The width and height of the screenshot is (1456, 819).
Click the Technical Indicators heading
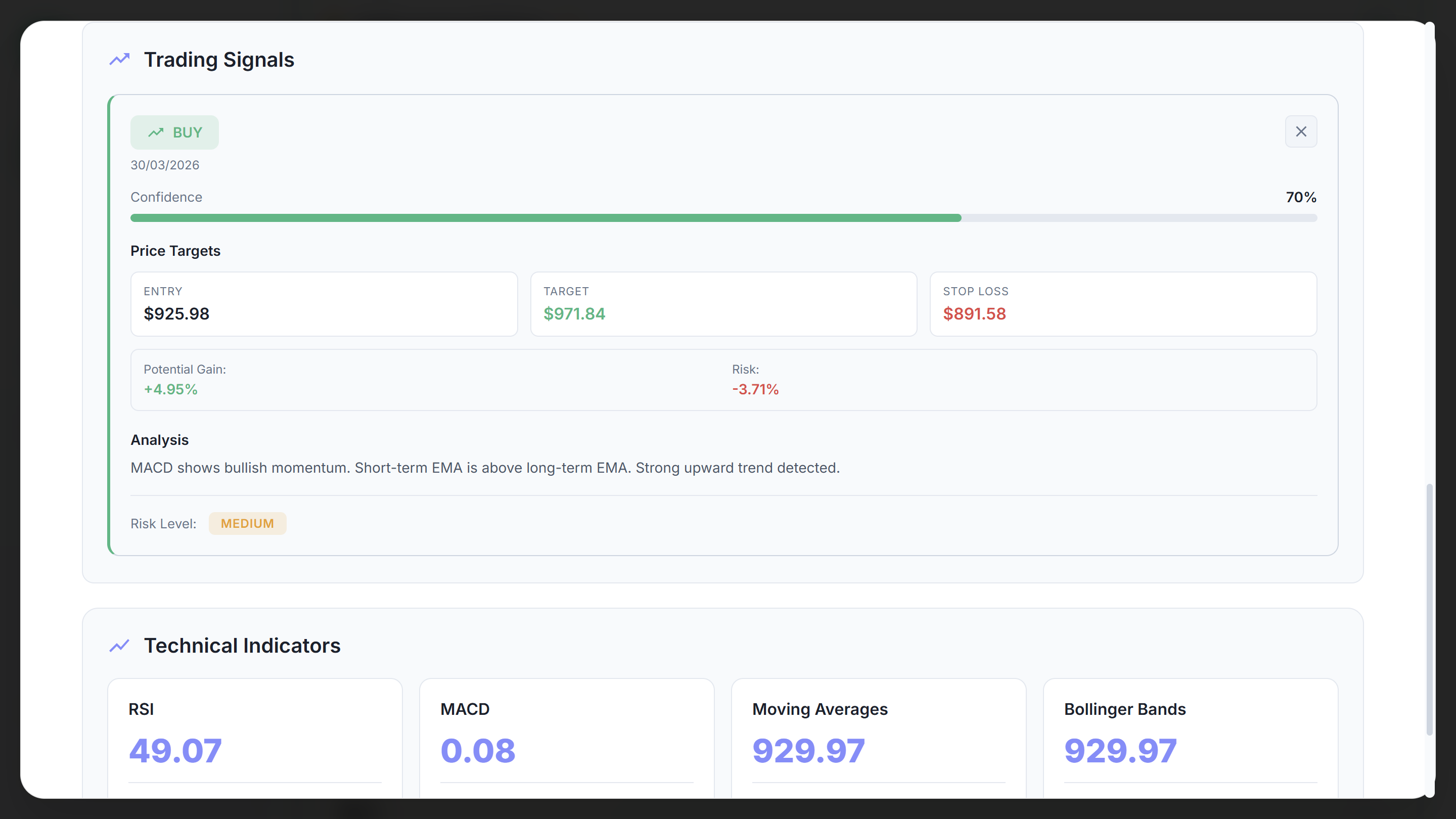pyautogui.click(x=242, y=646)
